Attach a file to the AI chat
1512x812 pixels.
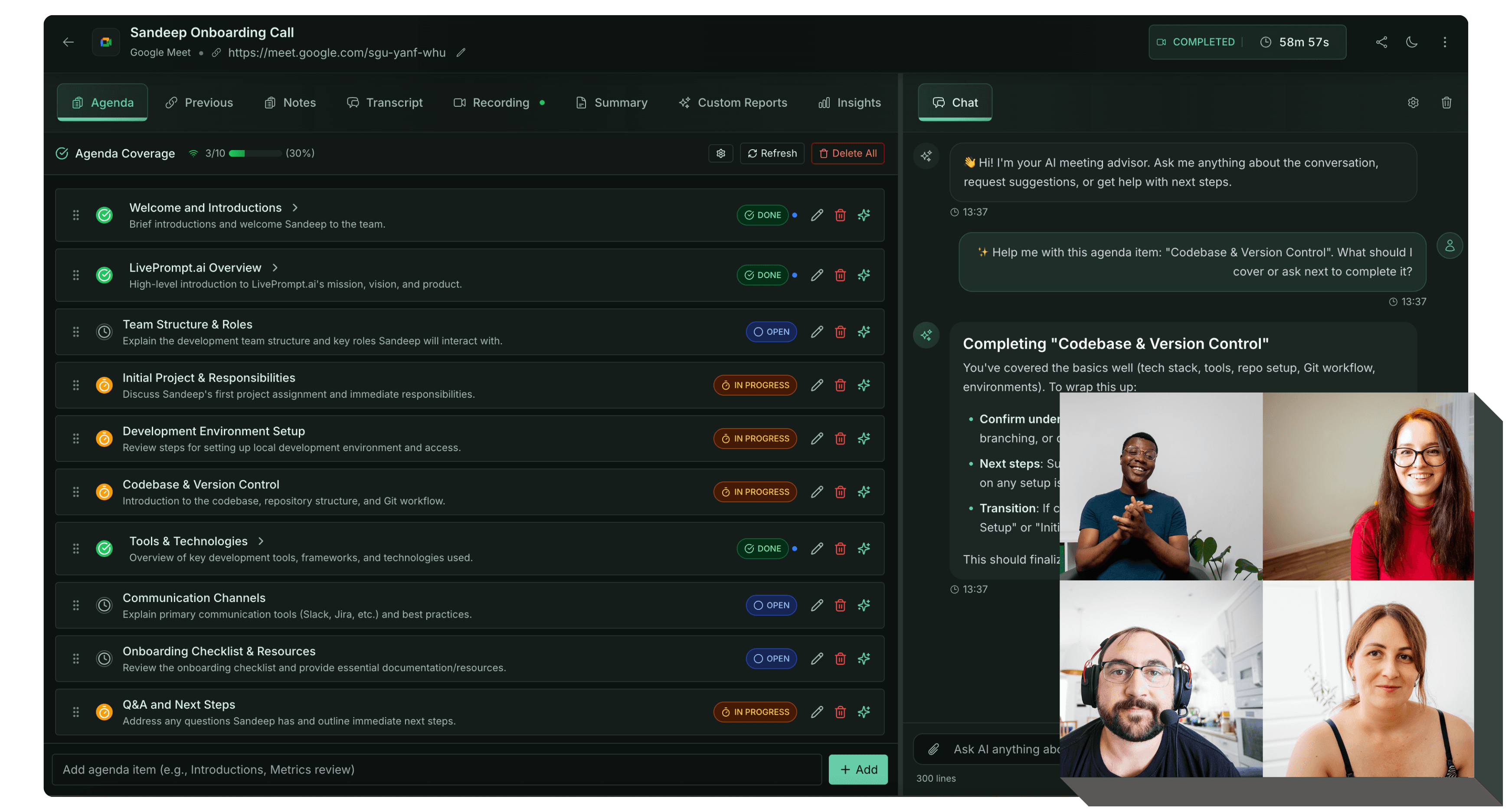coord(934,749)
